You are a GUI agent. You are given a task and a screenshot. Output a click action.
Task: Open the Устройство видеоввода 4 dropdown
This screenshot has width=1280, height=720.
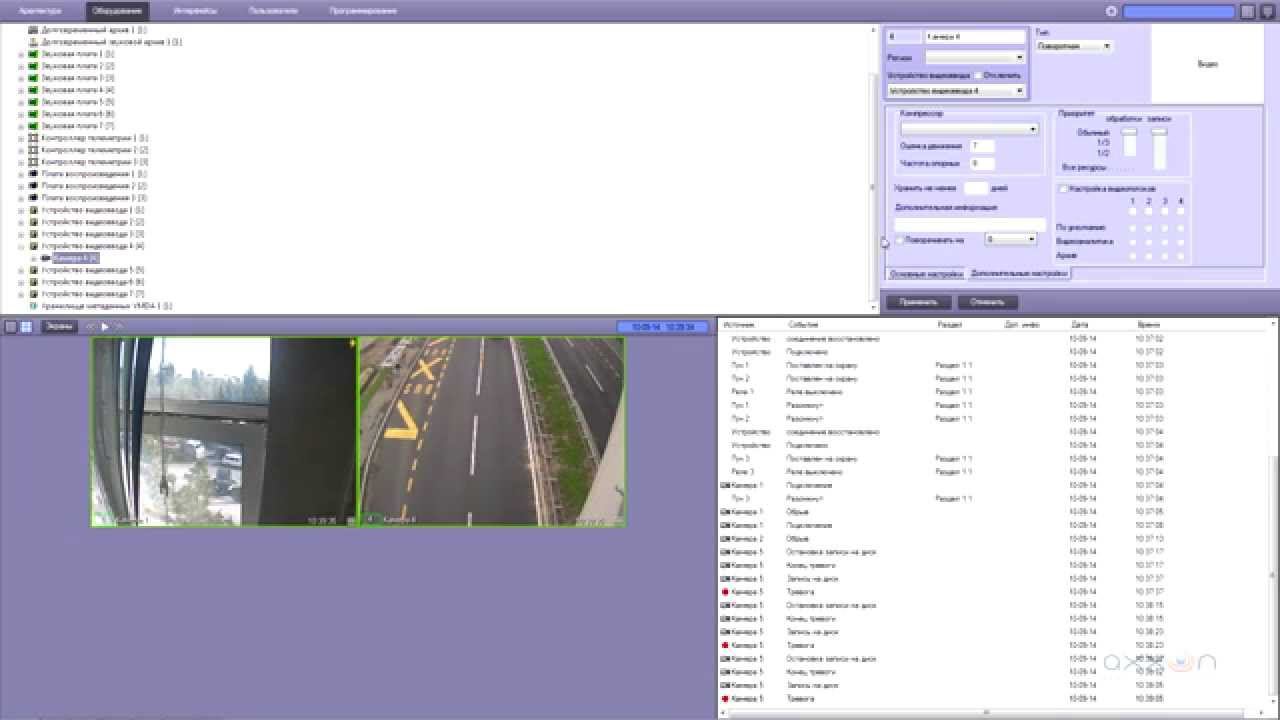click(957, 91)
